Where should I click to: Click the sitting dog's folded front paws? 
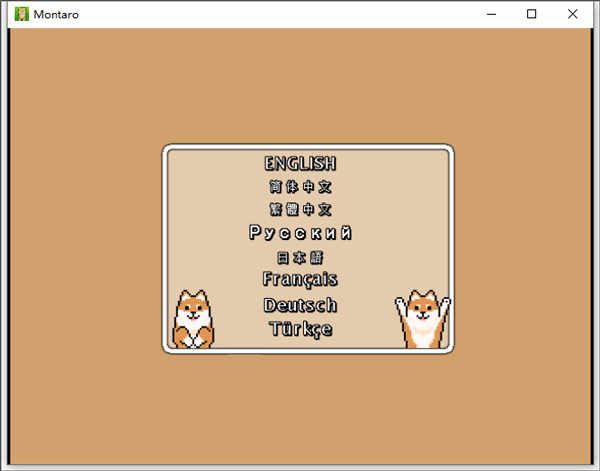tap(193, 340)
